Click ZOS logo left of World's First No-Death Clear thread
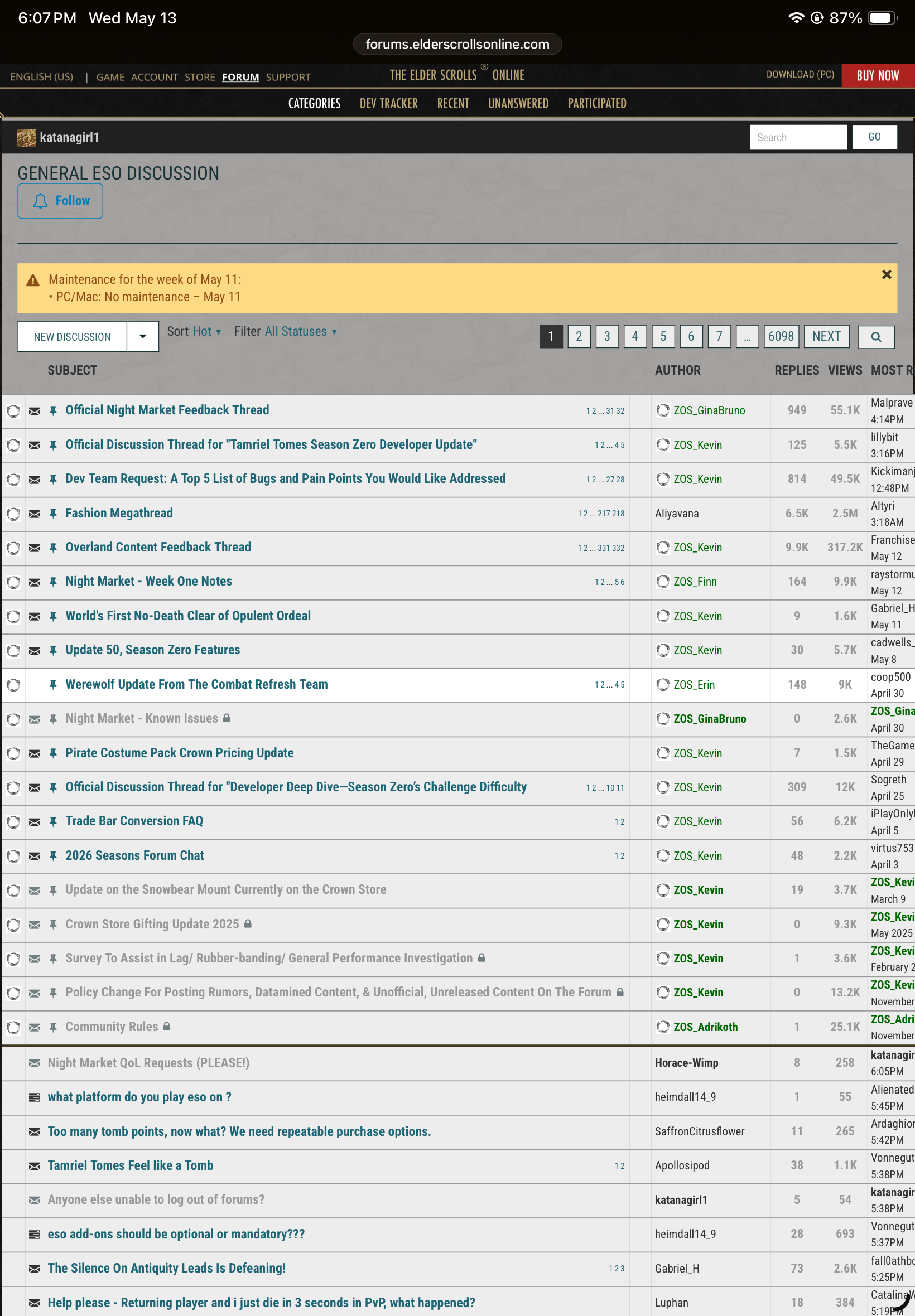Screen dimensions: 915x1316 13,617
